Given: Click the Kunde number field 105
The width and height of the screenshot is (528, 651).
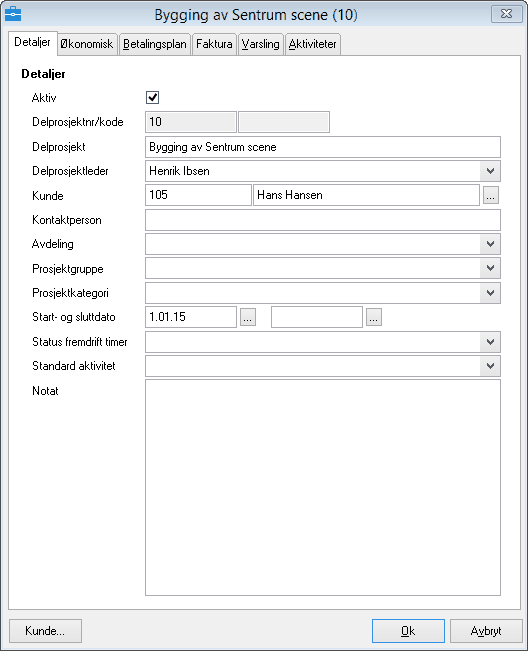Looking at the screenshot, I should [x=198, y=195].
